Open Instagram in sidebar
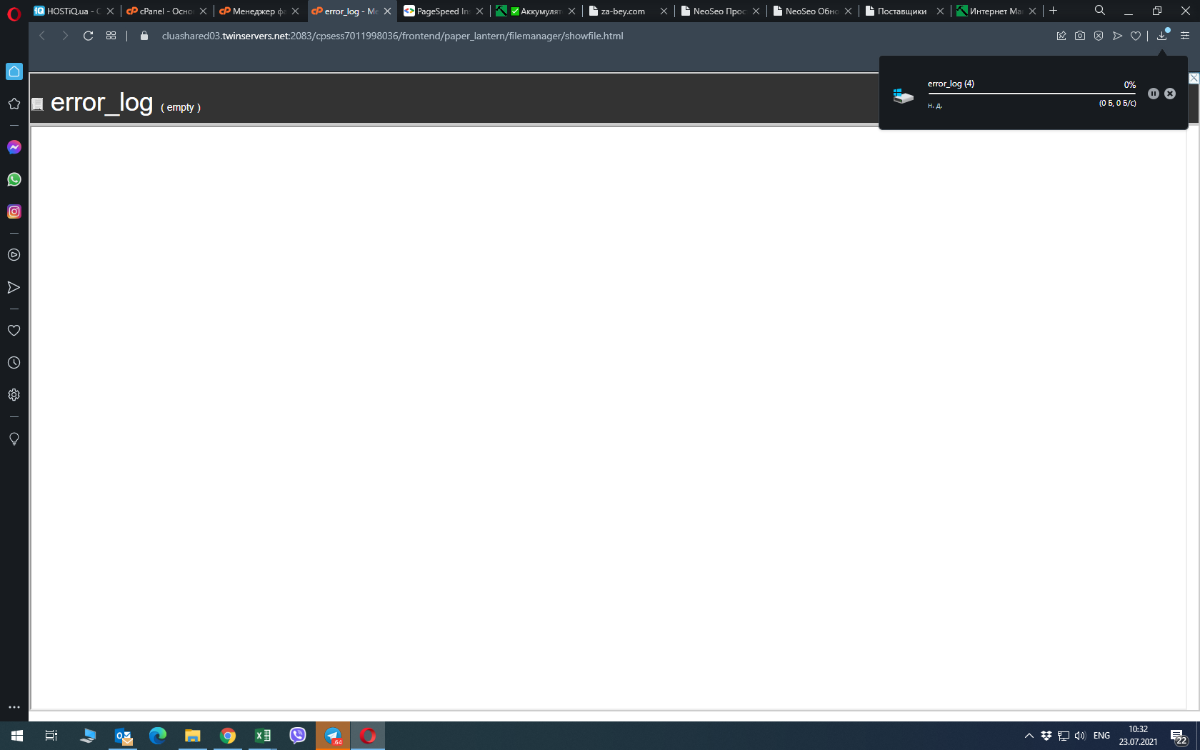The width and height of the screenshot is (1200, 750). coord(14,211)
